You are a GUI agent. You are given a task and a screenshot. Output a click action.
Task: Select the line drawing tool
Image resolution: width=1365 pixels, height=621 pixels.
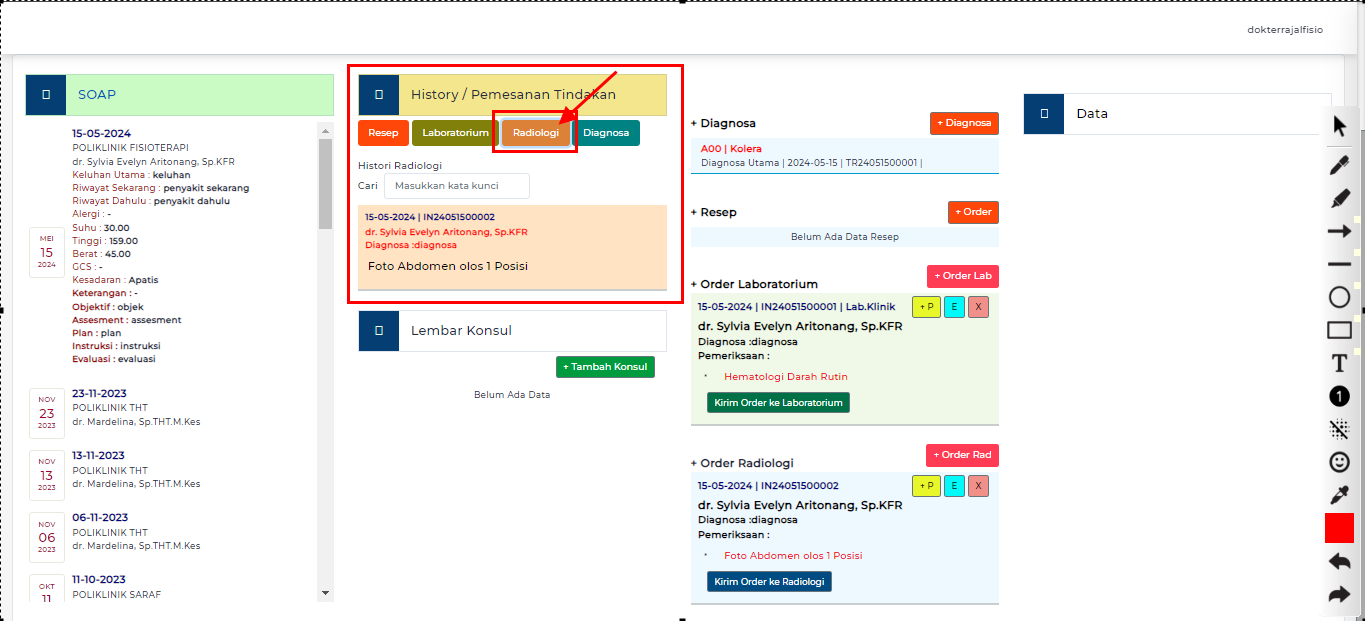coord(1340,264)
